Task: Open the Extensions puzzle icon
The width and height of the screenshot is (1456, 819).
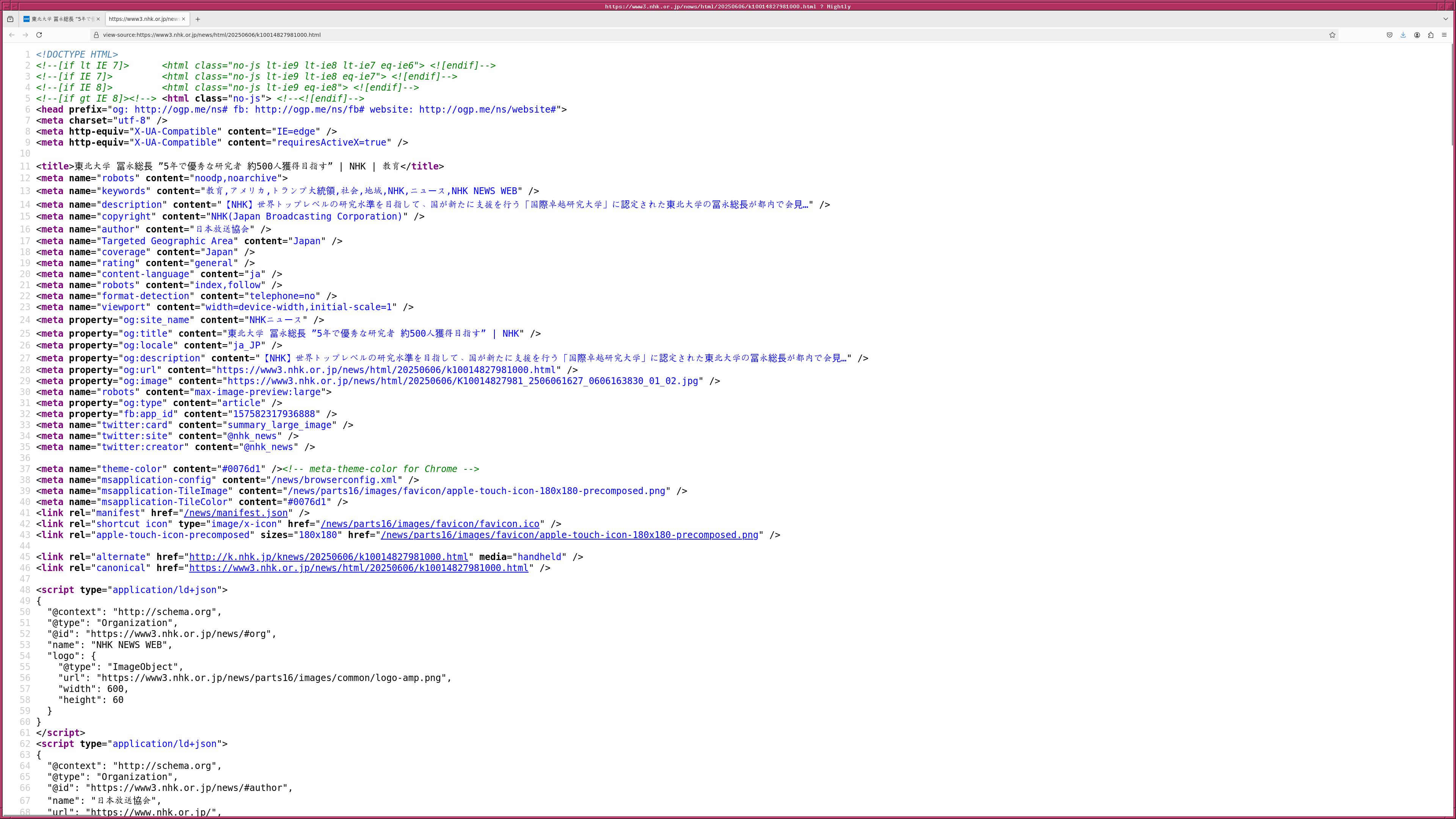Action: (1431, 35)
